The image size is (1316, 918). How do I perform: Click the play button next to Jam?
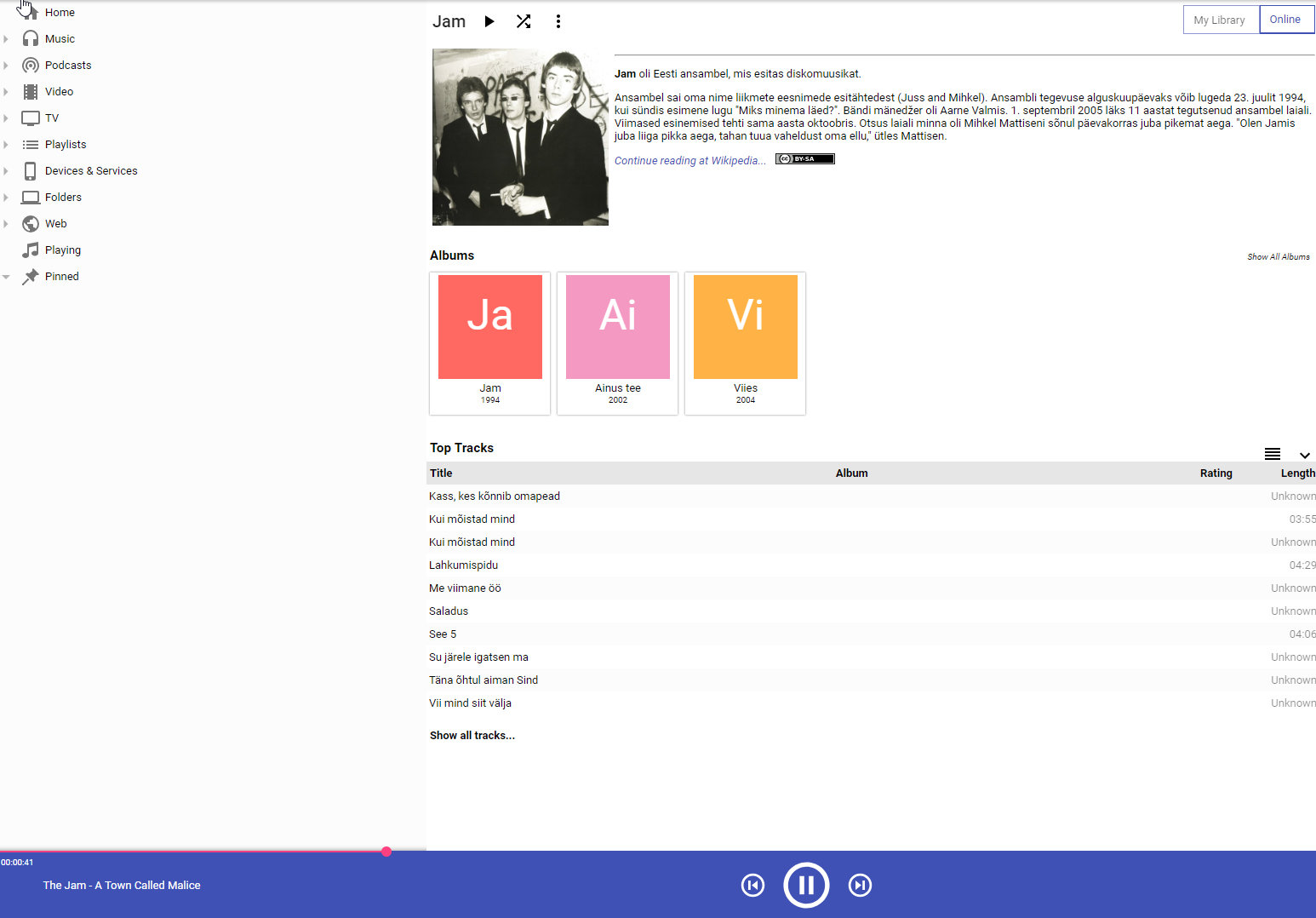(489, 21)
